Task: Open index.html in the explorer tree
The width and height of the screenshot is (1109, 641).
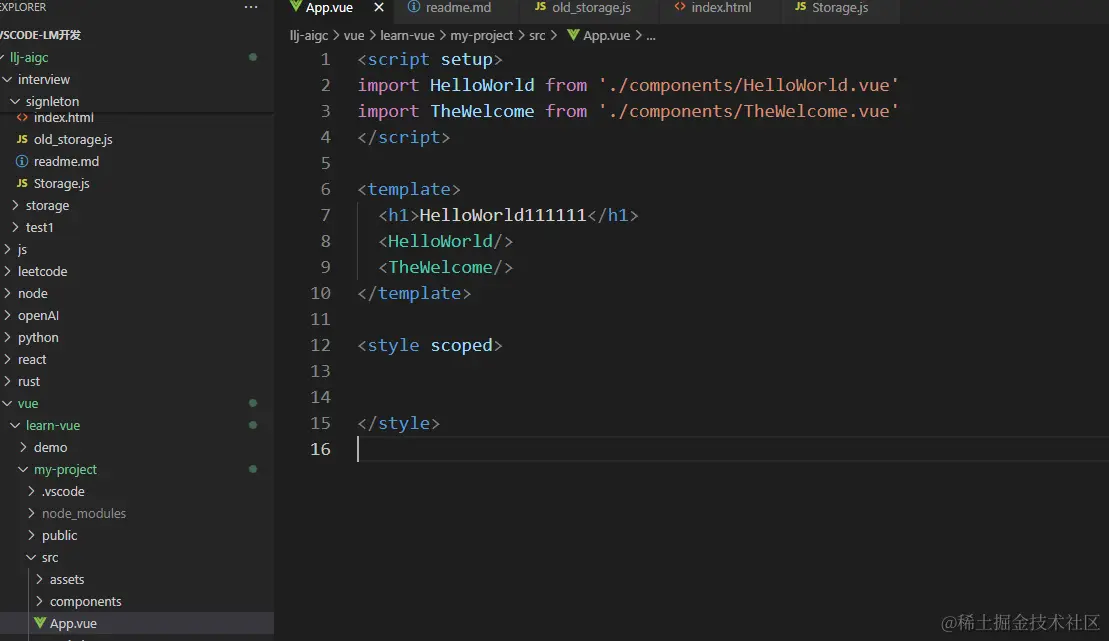Action: (64, 118)
